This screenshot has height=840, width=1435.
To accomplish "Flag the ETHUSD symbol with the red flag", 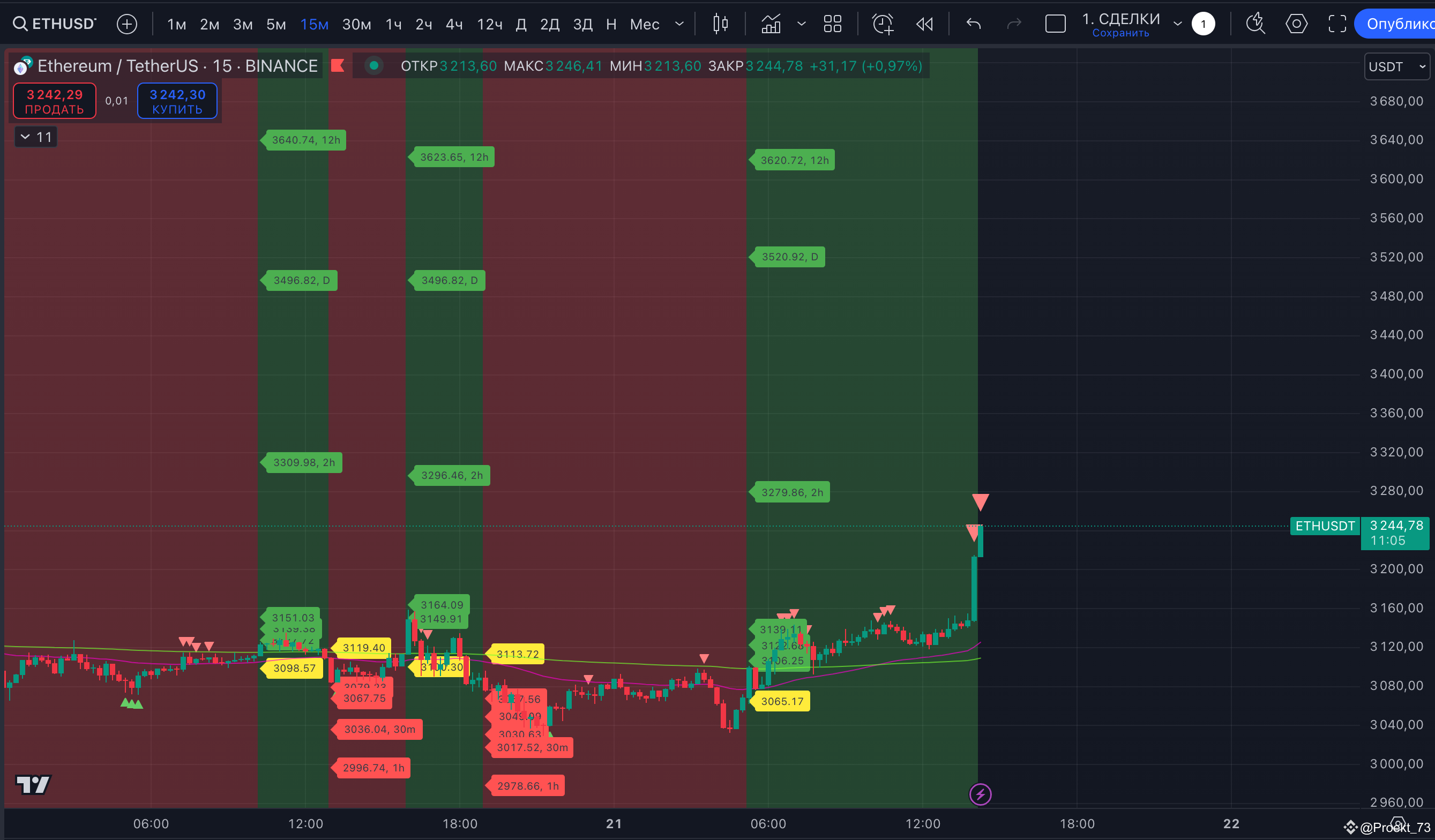I will [x=337, y=65].
